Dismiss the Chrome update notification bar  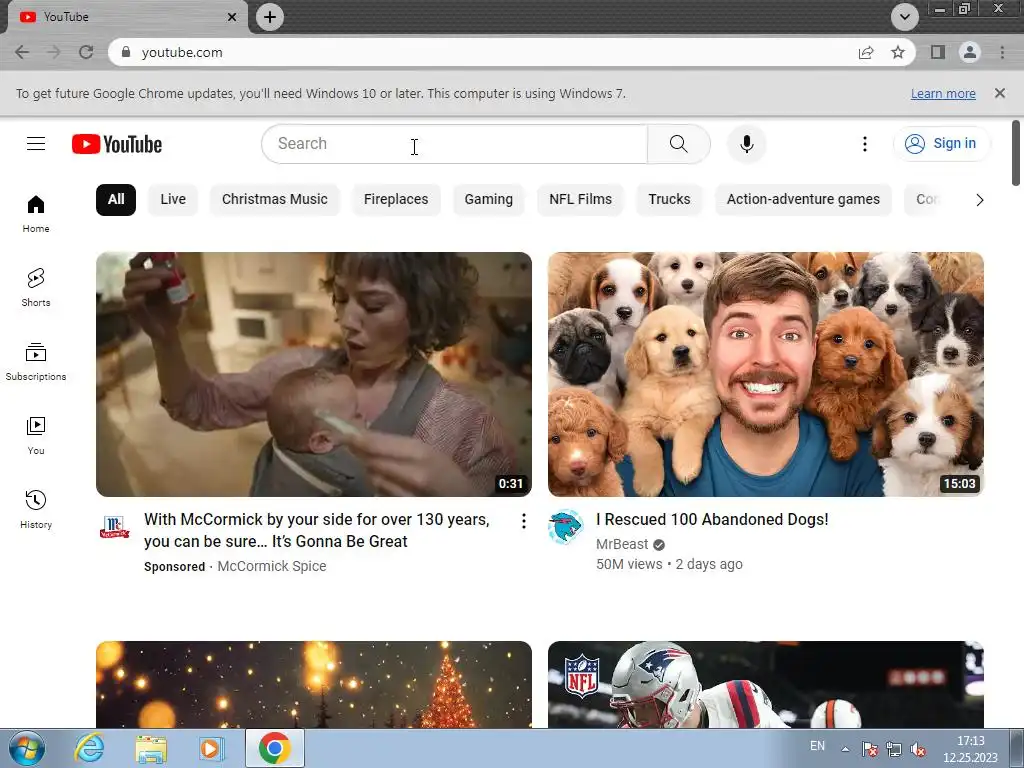(x=999, y=93)
